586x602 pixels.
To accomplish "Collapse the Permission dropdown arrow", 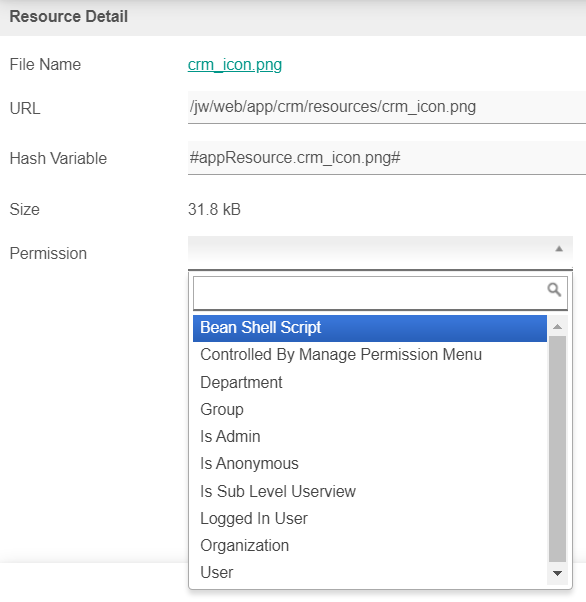I will coord(559,249).
